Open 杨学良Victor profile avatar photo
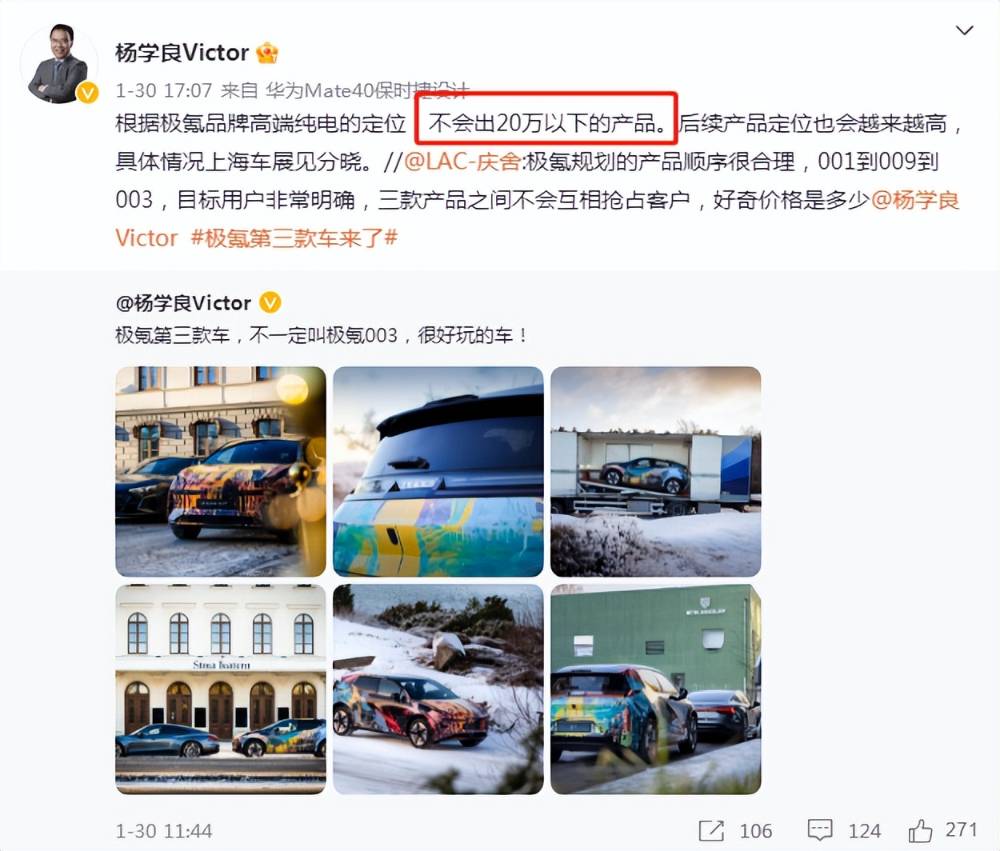 (58, 64)
